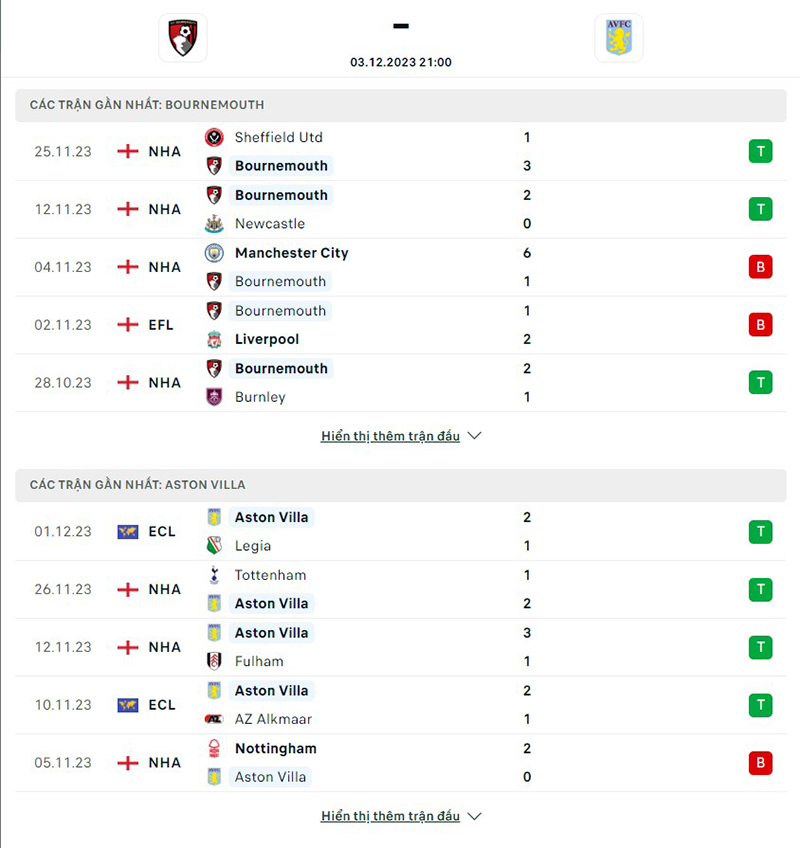The height and width of the screenshot is (848, 800).
Task: Click the Bournemouth crest in the header
Action: click(x=183, y=38)
